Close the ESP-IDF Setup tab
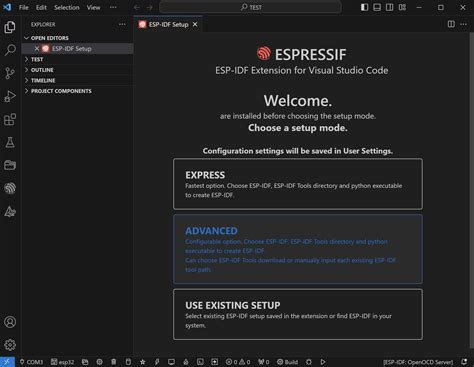 [195, 24]
